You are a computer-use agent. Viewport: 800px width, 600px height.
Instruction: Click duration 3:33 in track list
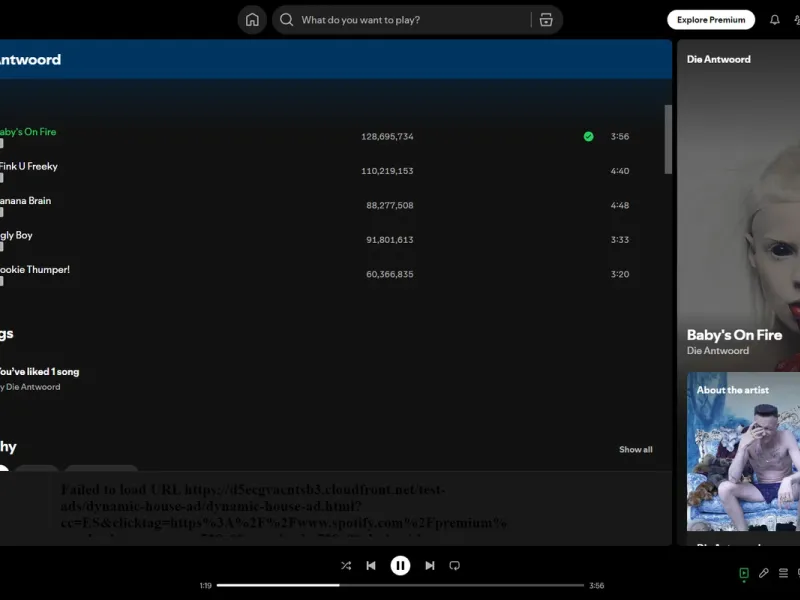[620, 240]
